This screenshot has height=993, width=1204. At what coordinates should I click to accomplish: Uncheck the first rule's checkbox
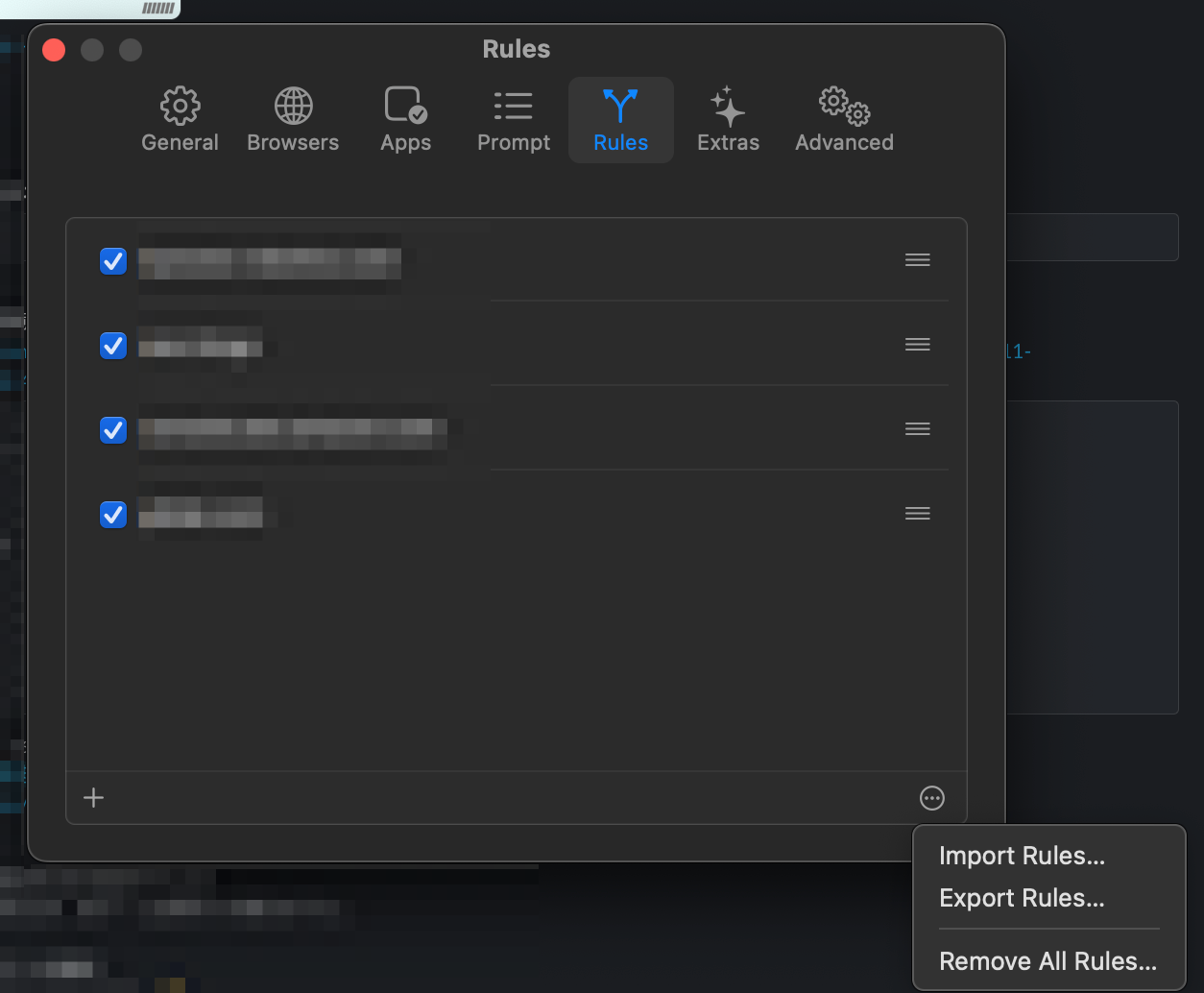tap(113, 260)
